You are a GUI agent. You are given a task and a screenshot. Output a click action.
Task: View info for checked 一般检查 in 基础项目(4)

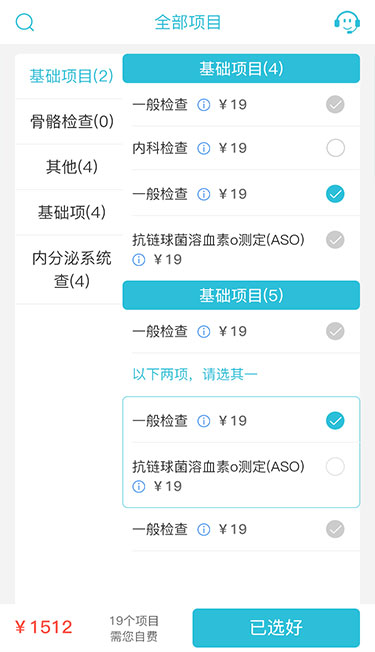click(x=203, y=194)
